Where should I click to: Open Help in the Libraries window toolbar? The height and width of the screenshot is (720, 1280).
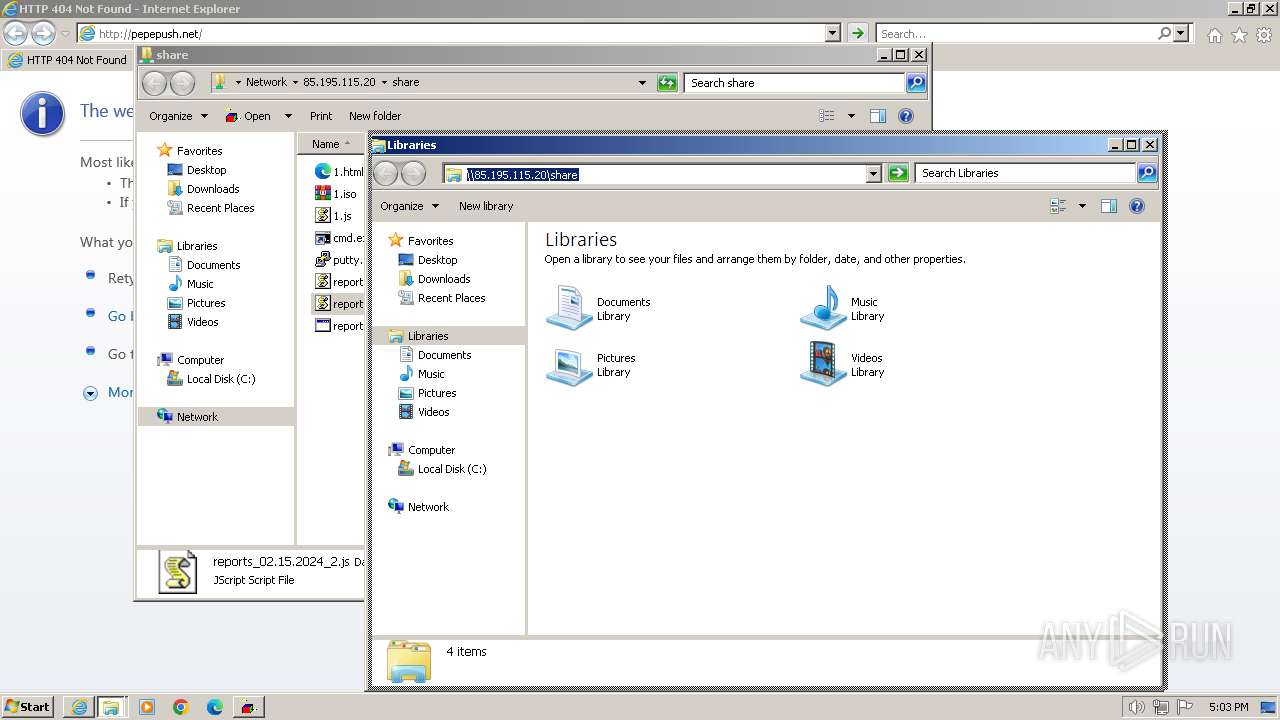[x=1137, y=206]
